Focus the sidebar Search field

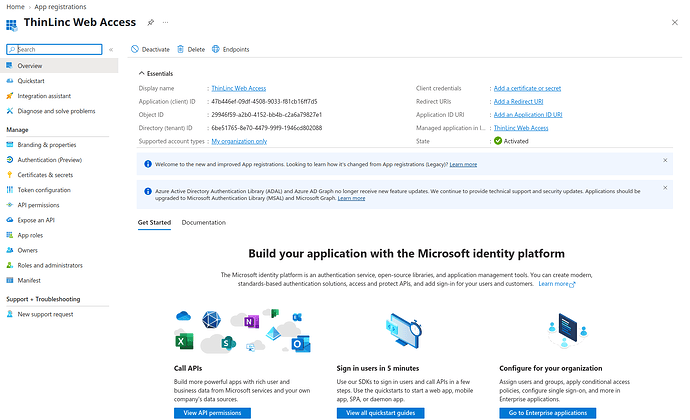coord(54,49)
